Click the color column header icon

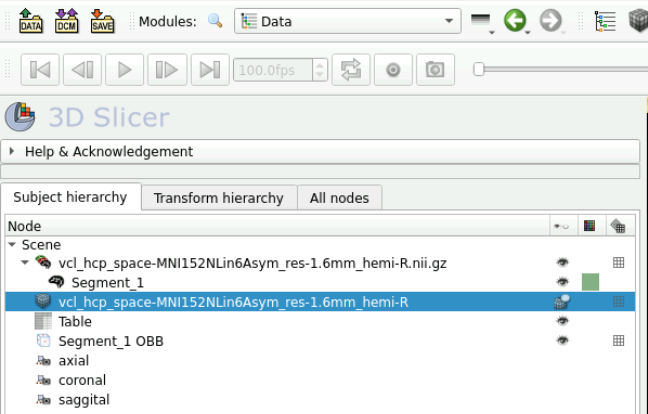click(589, 226)
